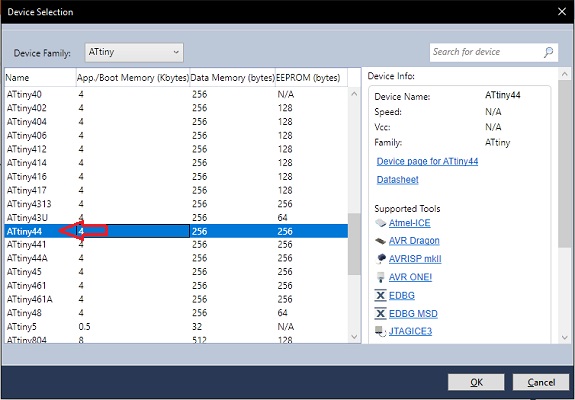Open Device page for ATtiny44 link

tap(427, 161)
